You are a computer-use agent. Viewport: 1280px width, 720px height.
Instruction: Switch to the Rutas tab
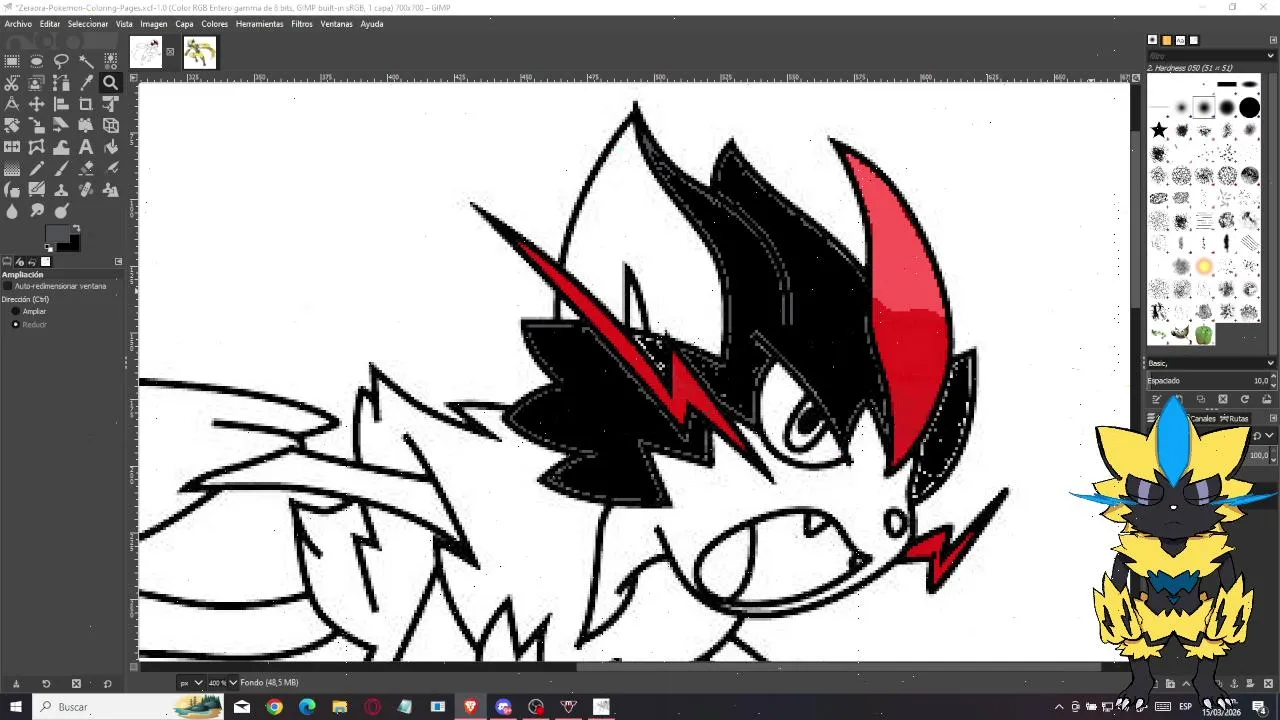pyautogui.click(x=1234, y=418)
